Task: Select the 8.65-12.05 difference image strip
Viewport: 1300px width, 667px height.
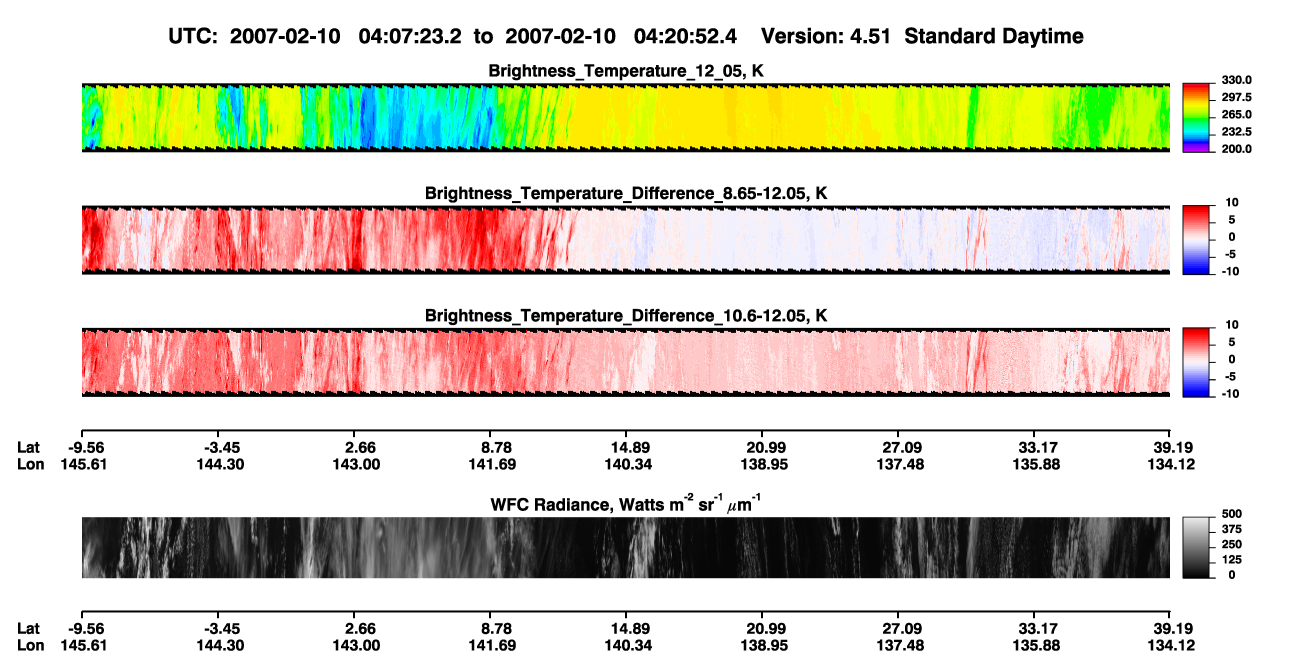Action: (625, 239)
